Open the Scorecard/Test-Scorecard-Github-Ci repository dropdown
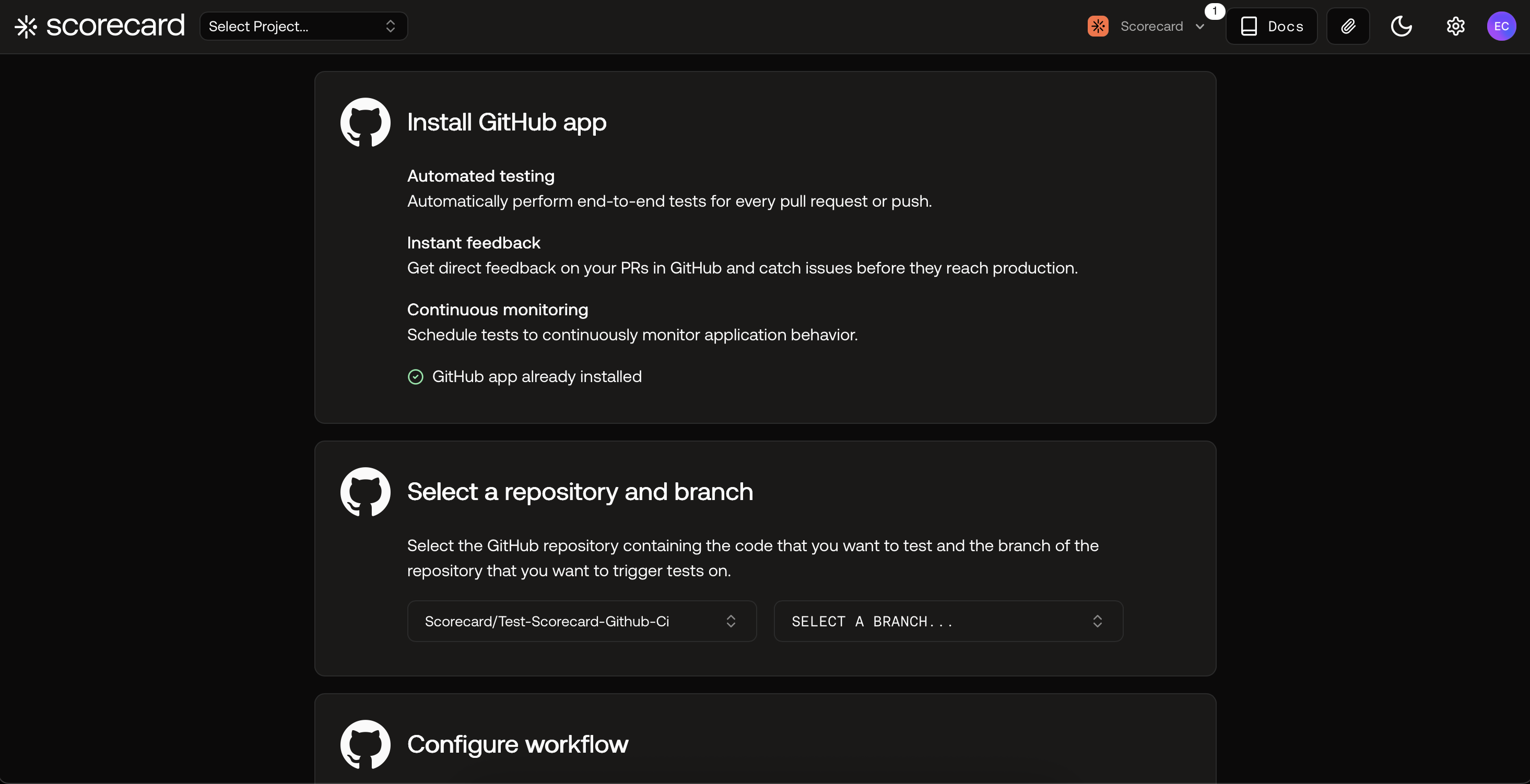Viewport: 1530px width, 784px height. coord(582,621)
